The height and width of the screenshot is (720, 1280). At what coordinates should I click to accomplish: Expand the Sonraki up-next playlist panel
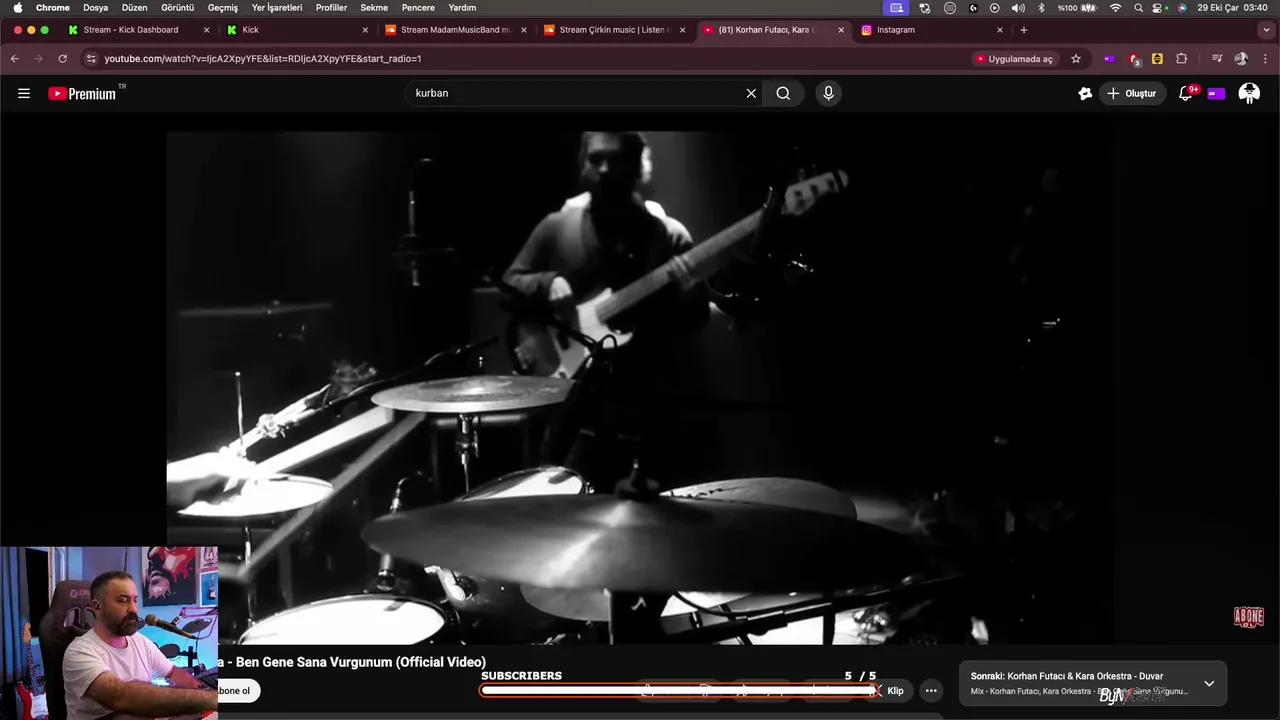(x=1209, y=683)
